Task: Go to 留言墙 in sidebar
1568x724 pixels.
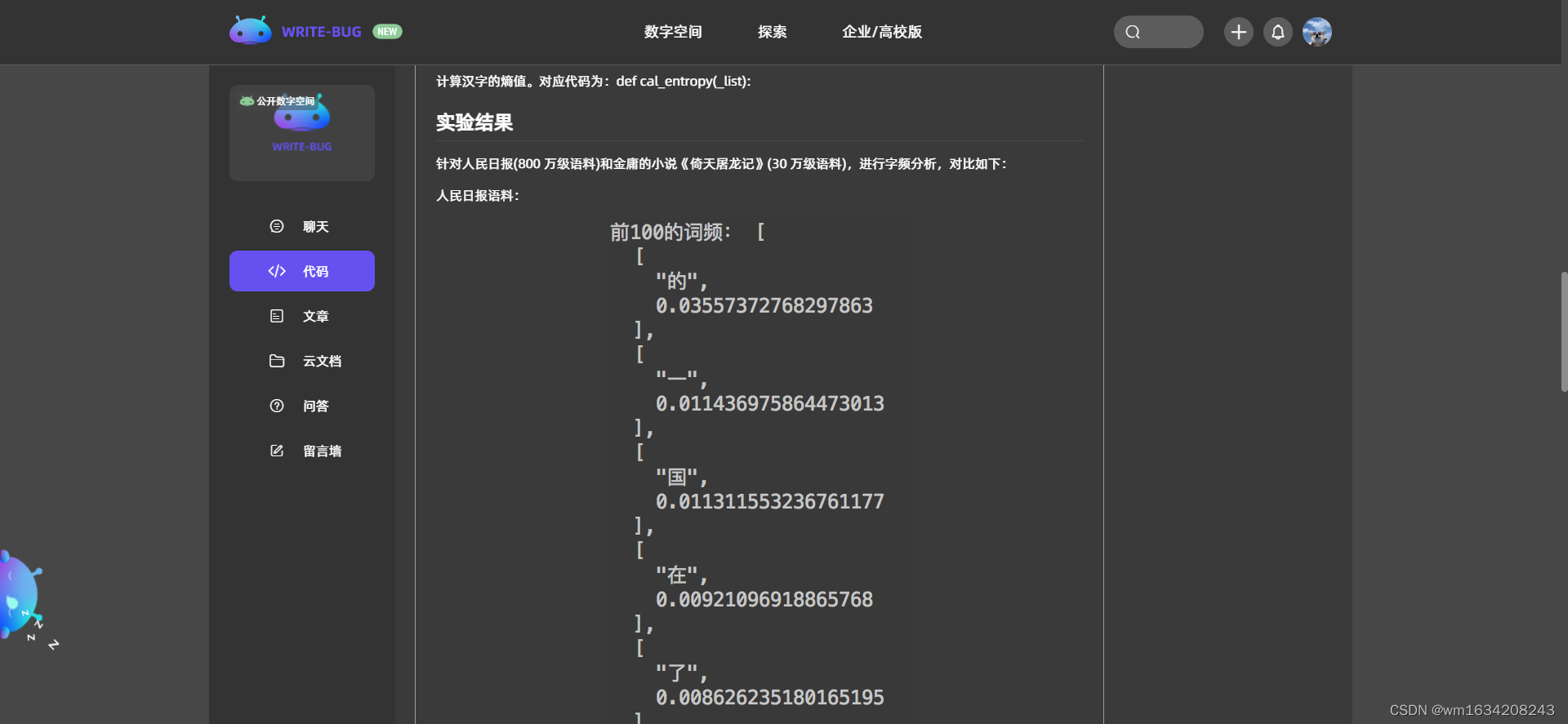Action: pos(302,451)
